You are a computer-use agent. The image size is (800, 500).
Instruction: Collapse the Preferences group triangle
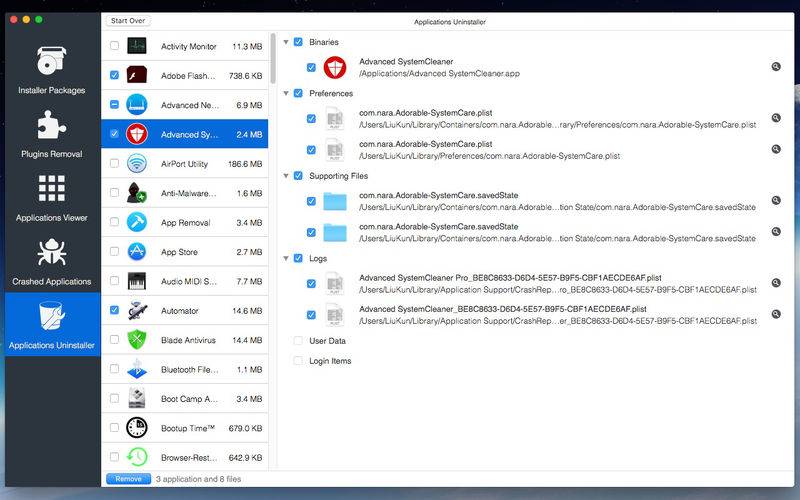tap(286, 93)
